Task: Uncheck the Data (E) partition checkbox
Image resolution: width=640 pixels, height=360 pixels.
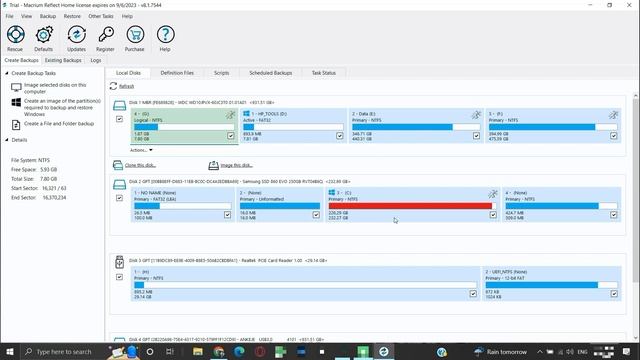Action: pyautogui.click(x=476, y=136)
